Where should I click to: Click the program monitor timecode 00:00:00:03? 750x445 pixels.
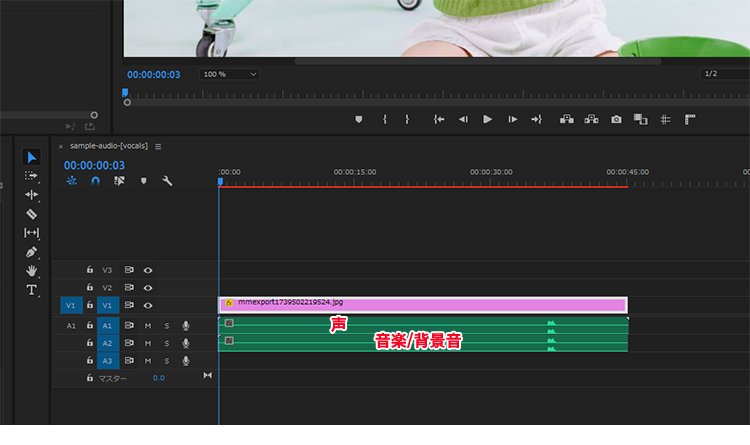(154, 75)
